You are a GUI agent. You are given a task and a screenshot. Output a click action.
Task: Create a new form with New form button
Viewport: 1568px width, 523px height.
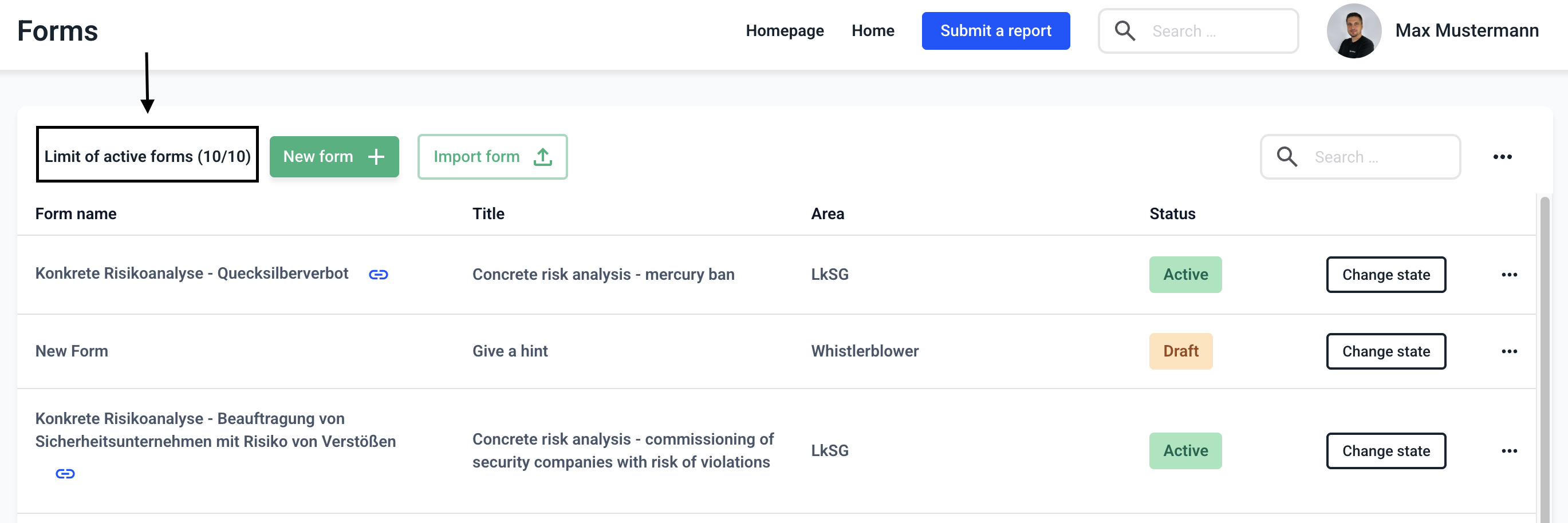333,157
